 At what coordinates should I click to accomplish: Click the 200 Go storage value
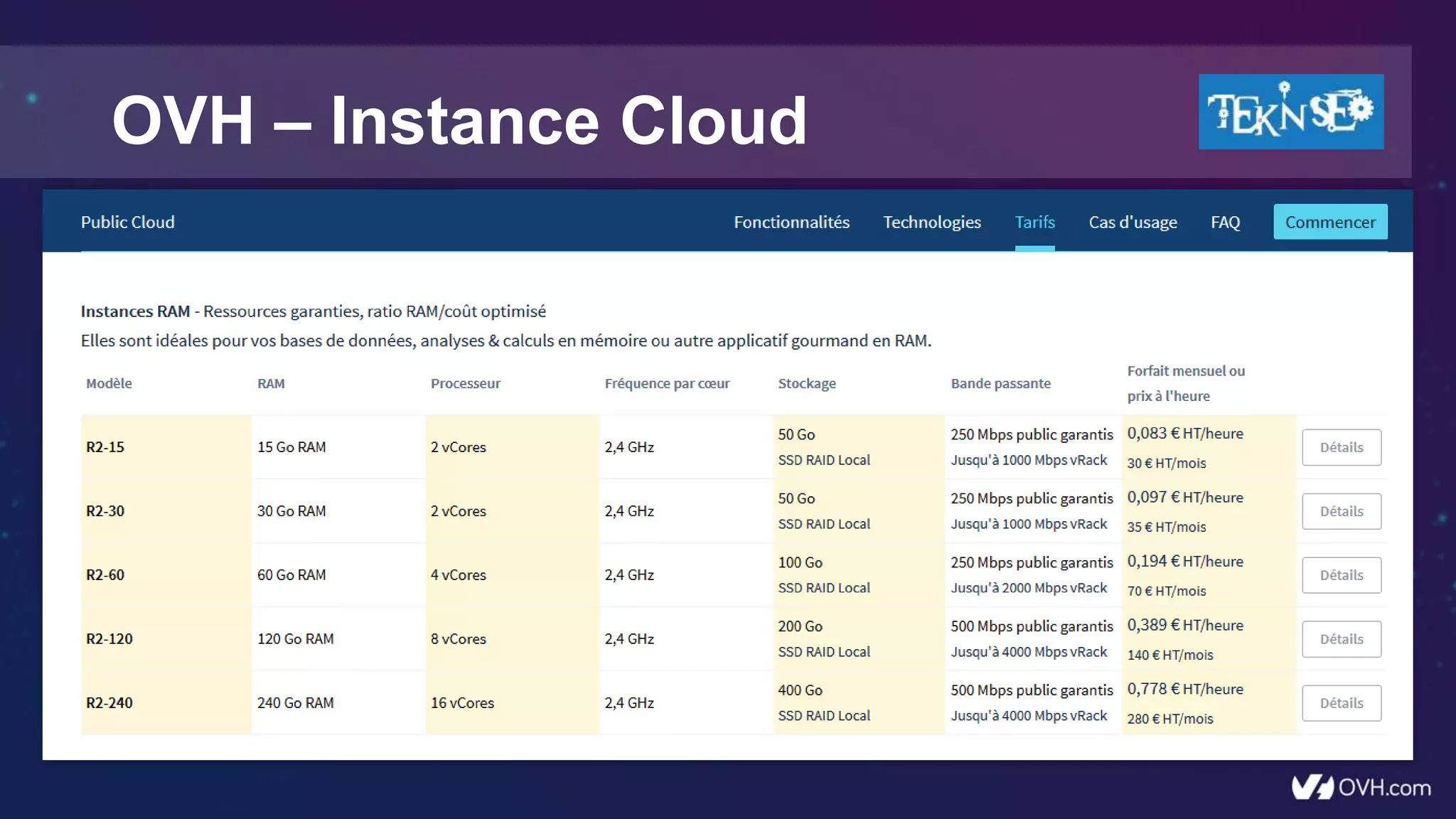[x=800, y=626]
